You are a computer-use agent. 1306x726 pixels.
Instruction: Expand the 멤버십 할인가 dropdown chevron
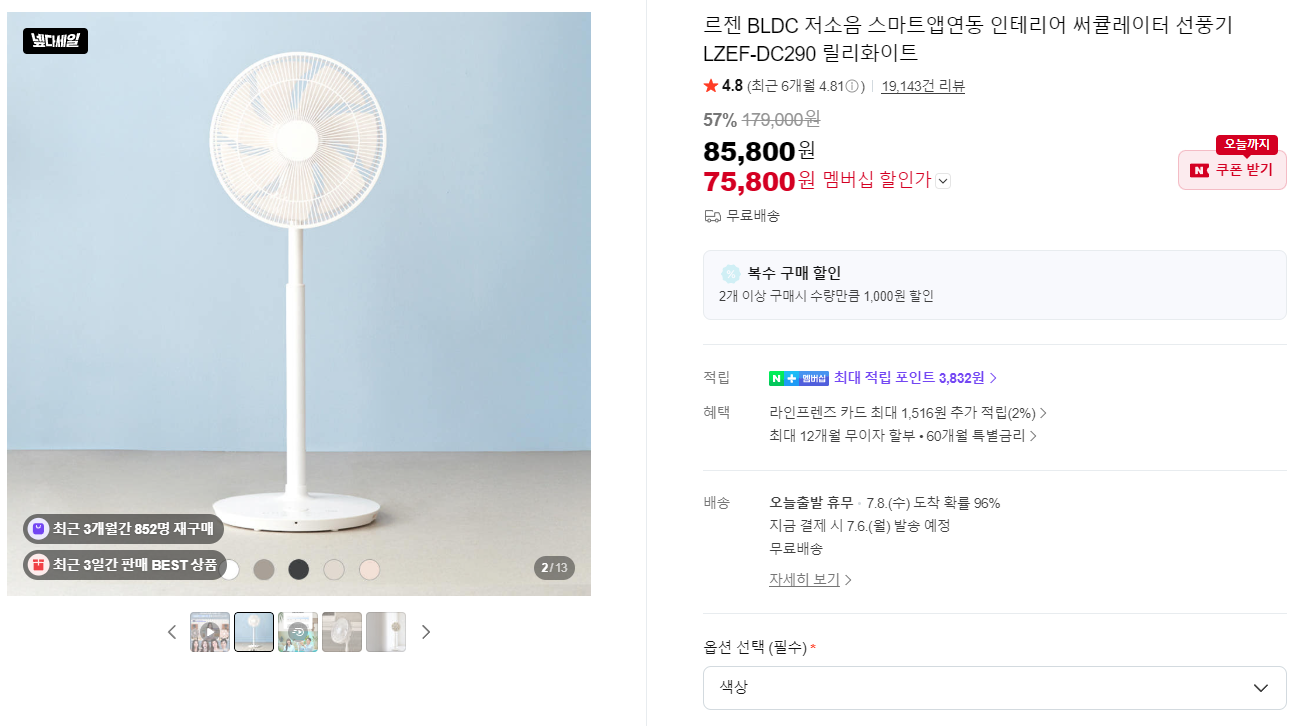(943, 181)
